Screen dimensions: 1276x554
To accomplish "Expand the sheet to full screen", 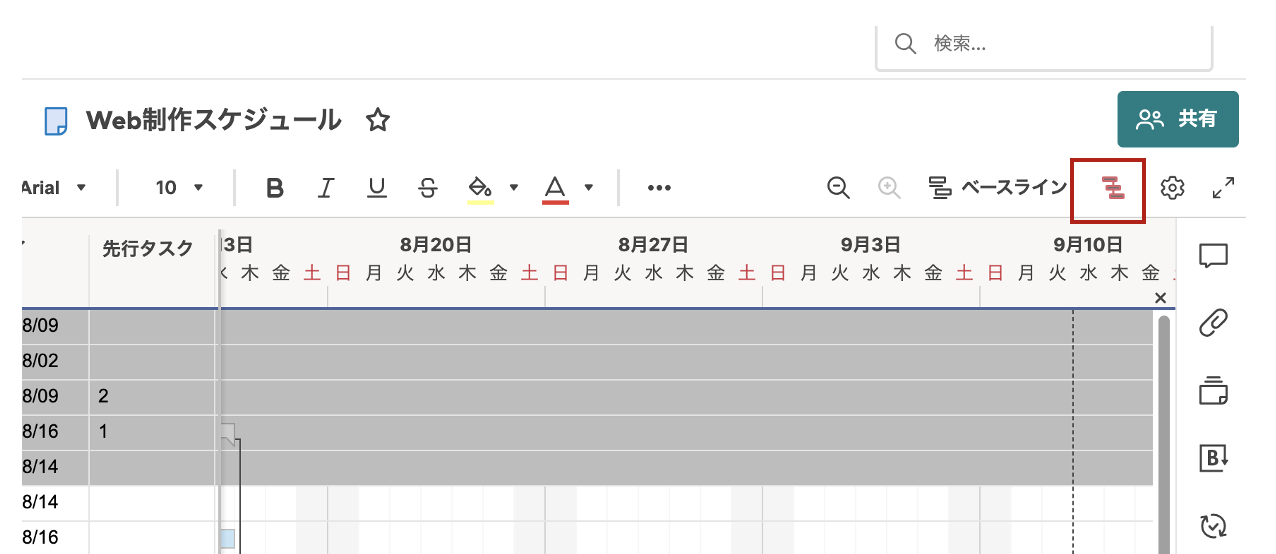I will click(x=1223, y=187).
